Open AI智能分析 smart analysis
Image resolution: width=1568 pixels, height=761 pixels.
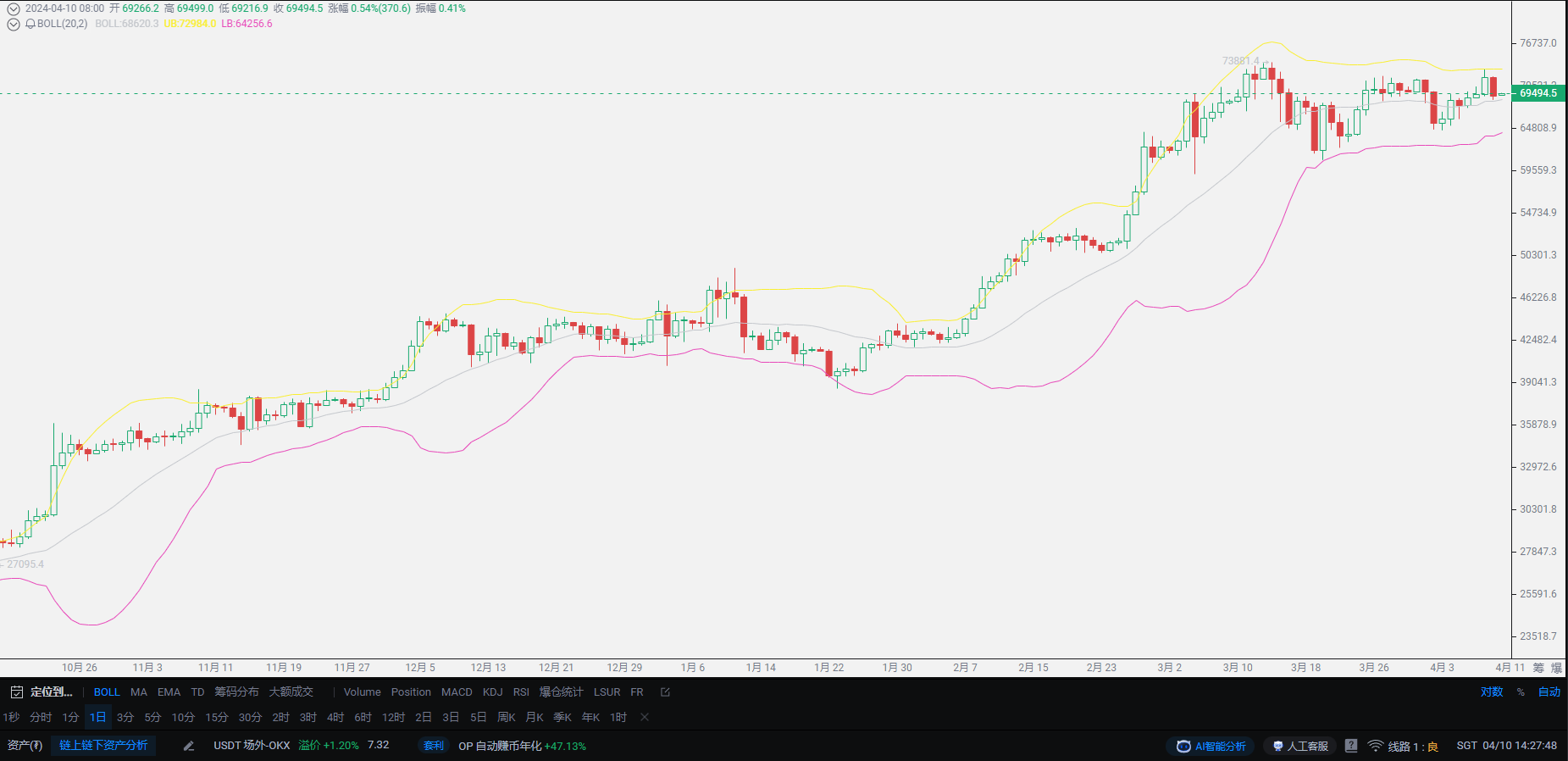(1211, 746)
